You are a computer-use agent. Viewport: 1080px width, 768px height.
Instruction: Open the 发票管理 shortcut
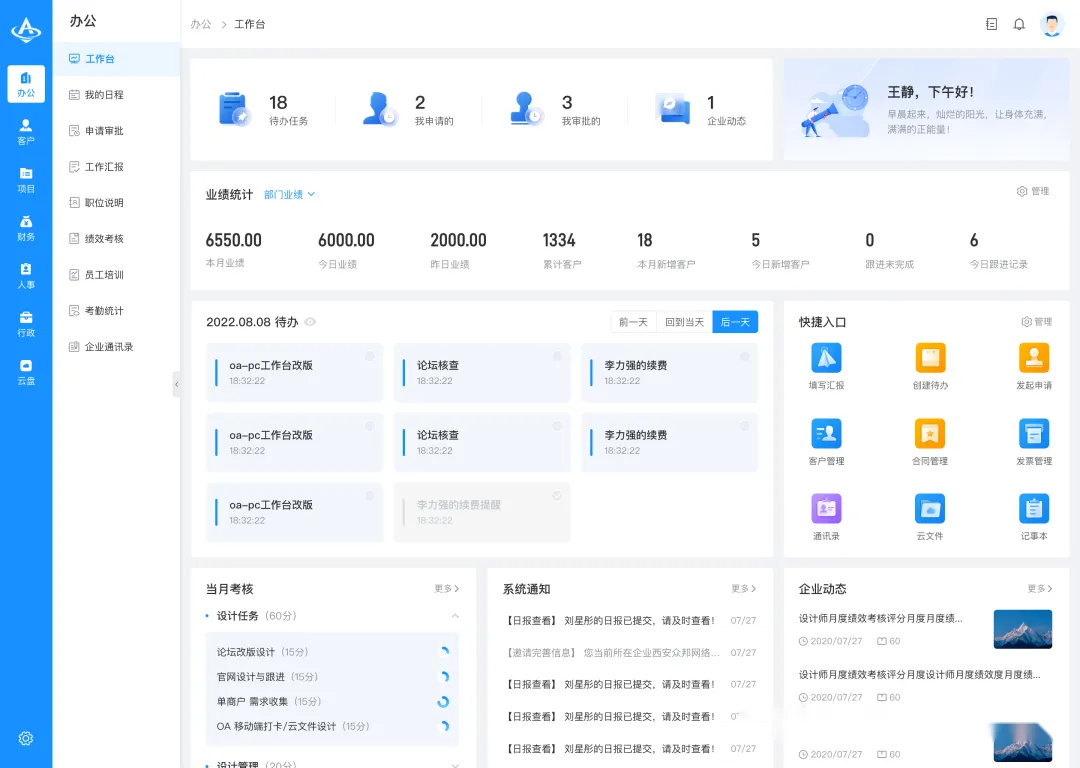click(x=1034, y=433)
